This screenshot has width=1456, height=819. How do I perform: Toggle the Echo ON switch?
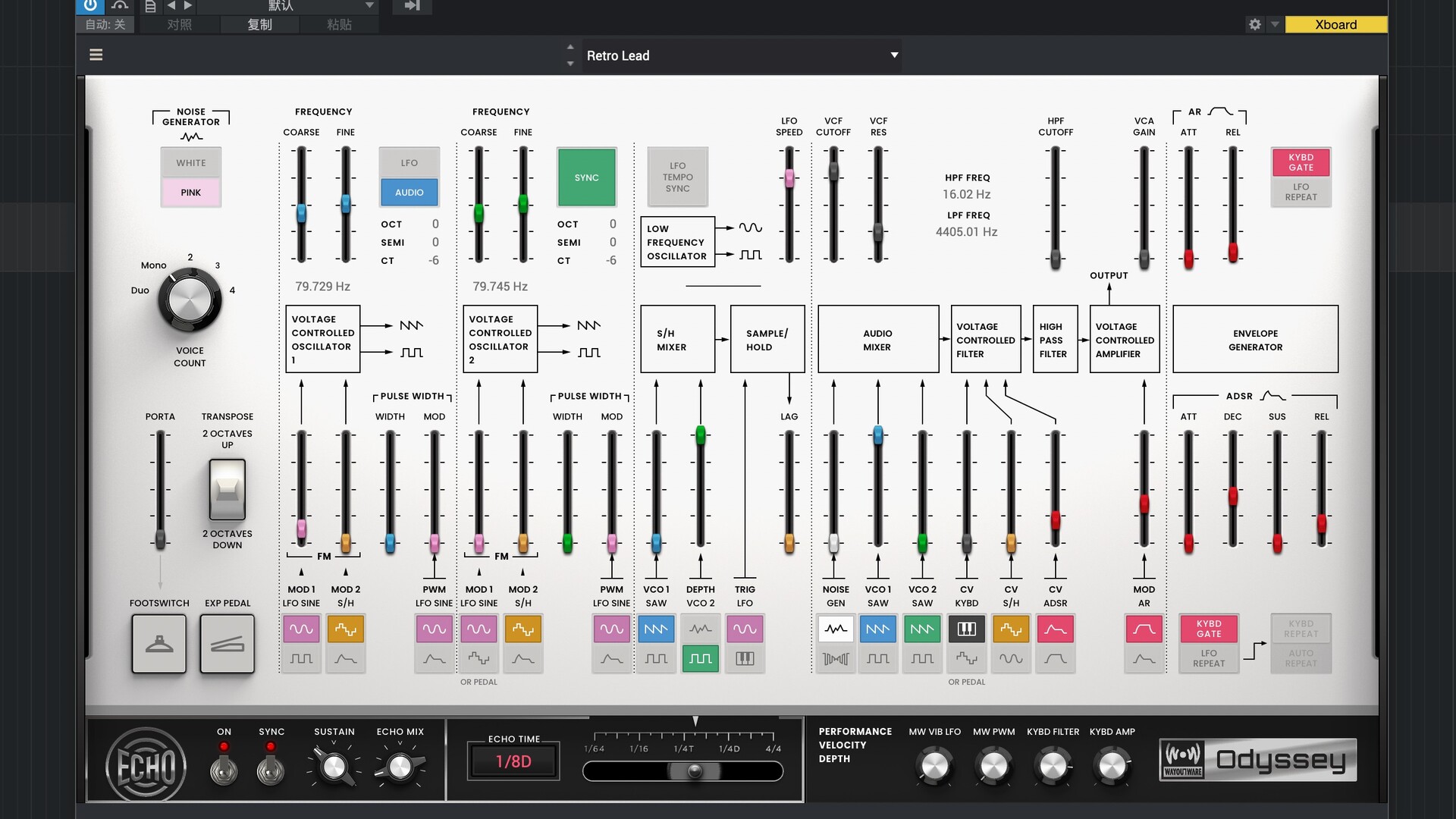coord(224,766)
